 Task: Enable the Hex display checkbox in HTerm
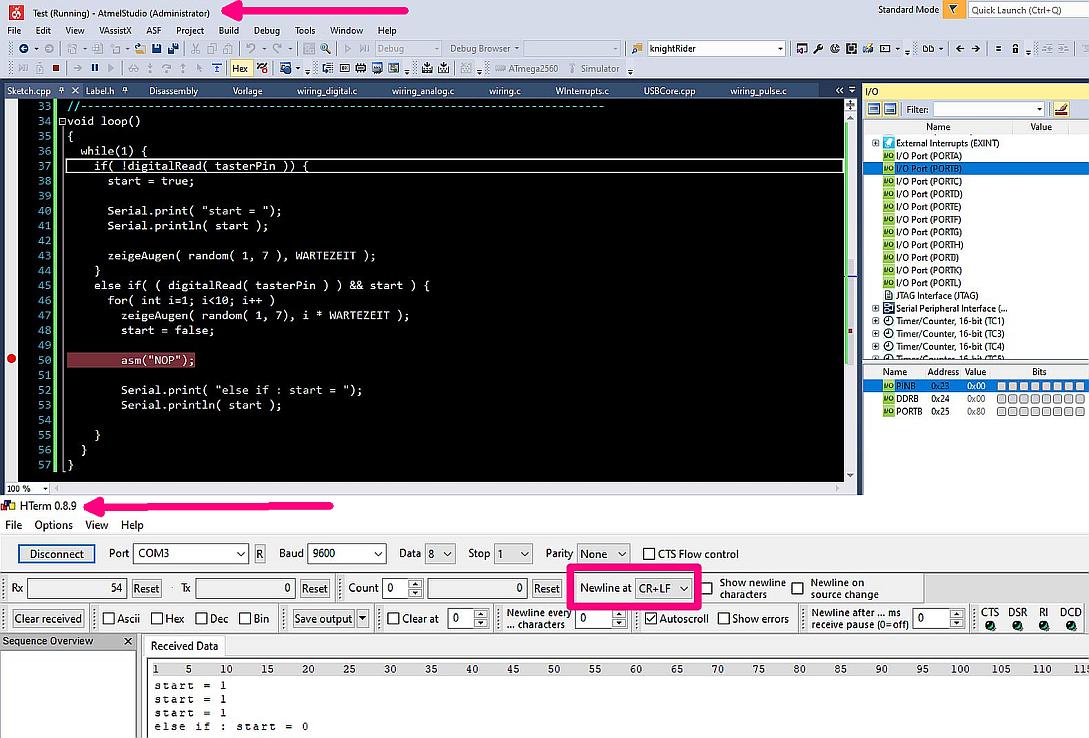(157, 619)
